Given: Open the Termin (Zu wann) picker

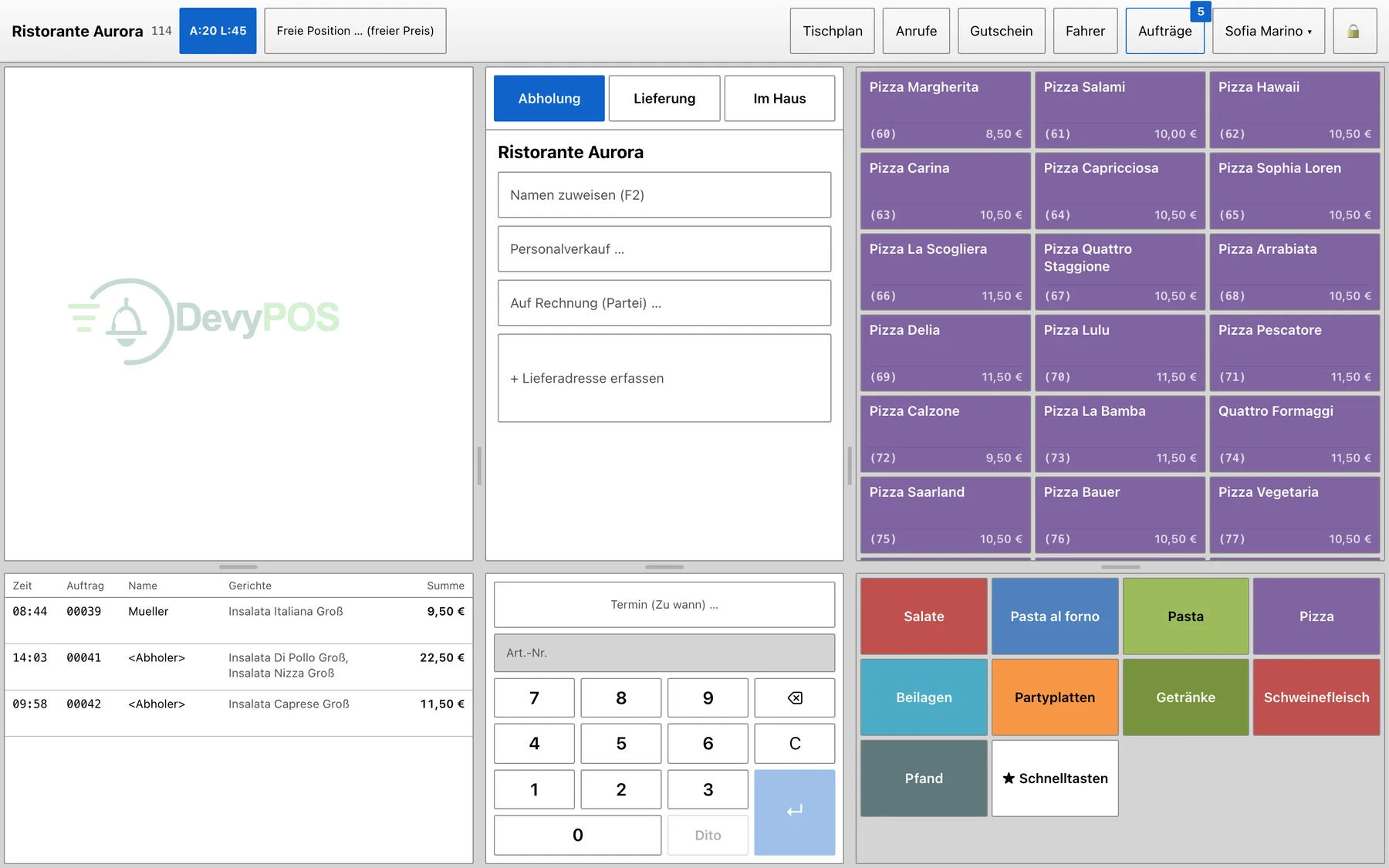Looking at the screenshot, I should [x=664, y=604].
